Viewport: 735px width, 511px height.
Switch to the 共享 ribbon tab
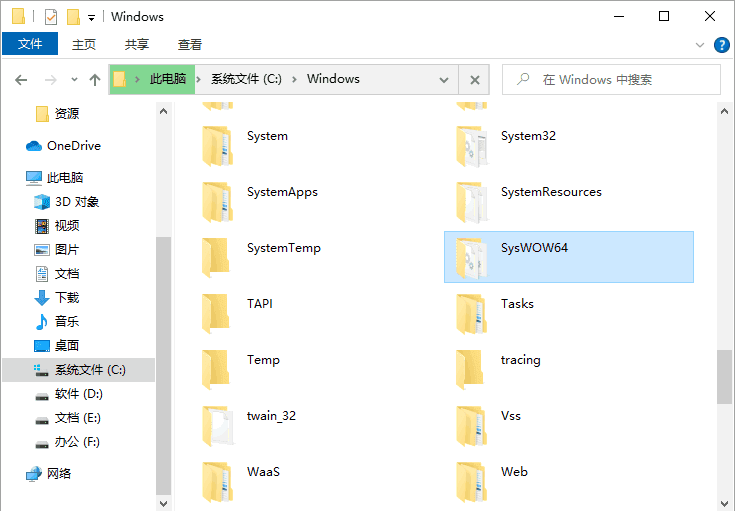137,45
